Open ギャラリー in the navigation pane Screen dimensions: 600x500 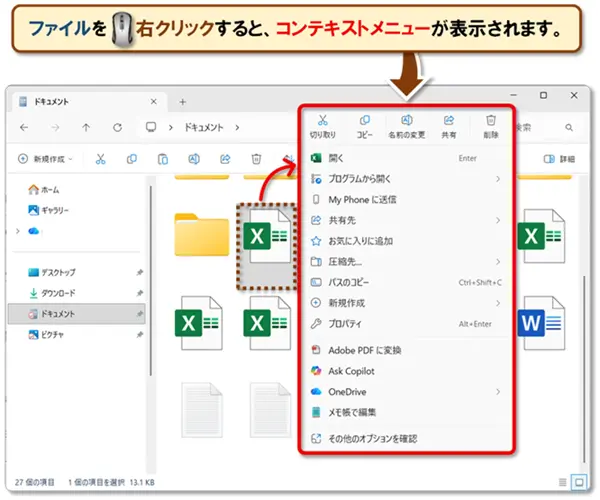coord(48,210)
